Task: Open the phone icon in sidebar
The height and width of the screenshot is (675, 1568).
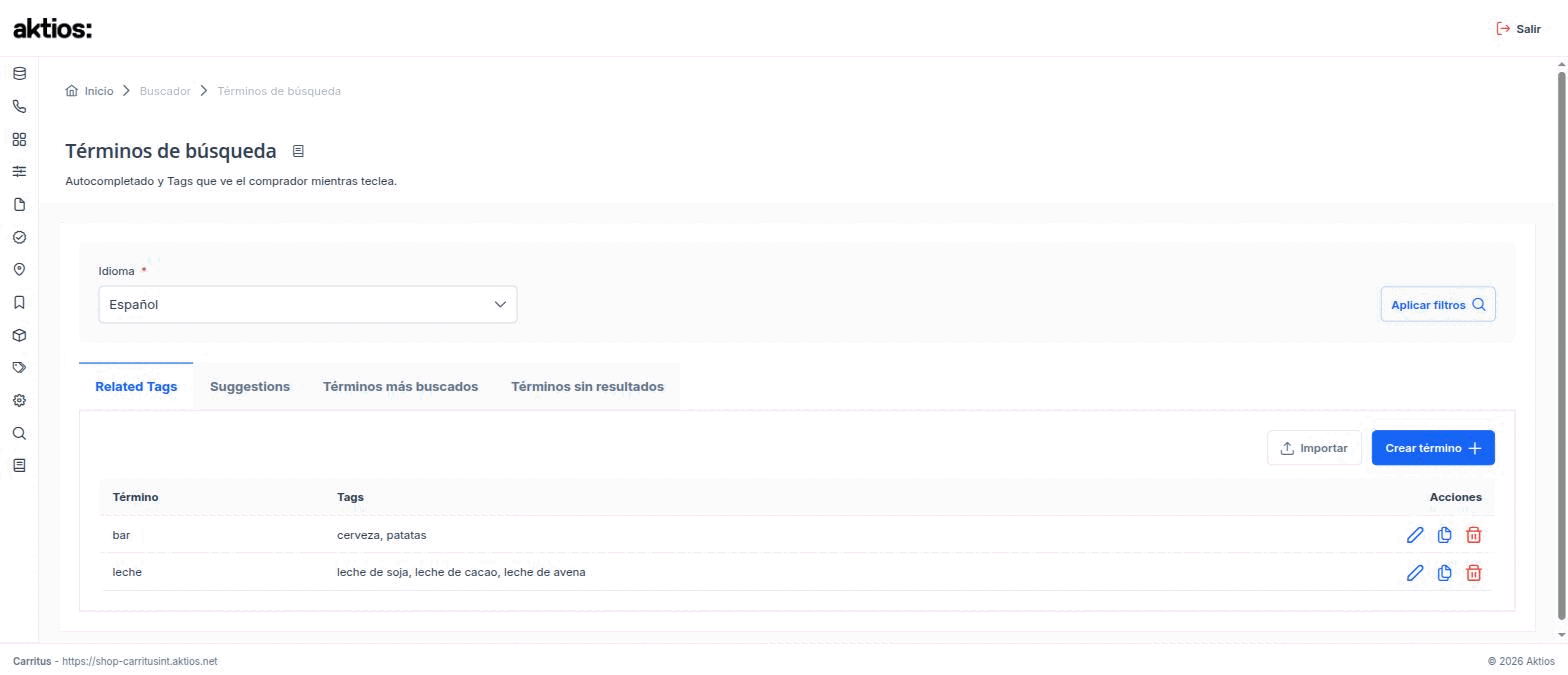Action: pos(19,106)
